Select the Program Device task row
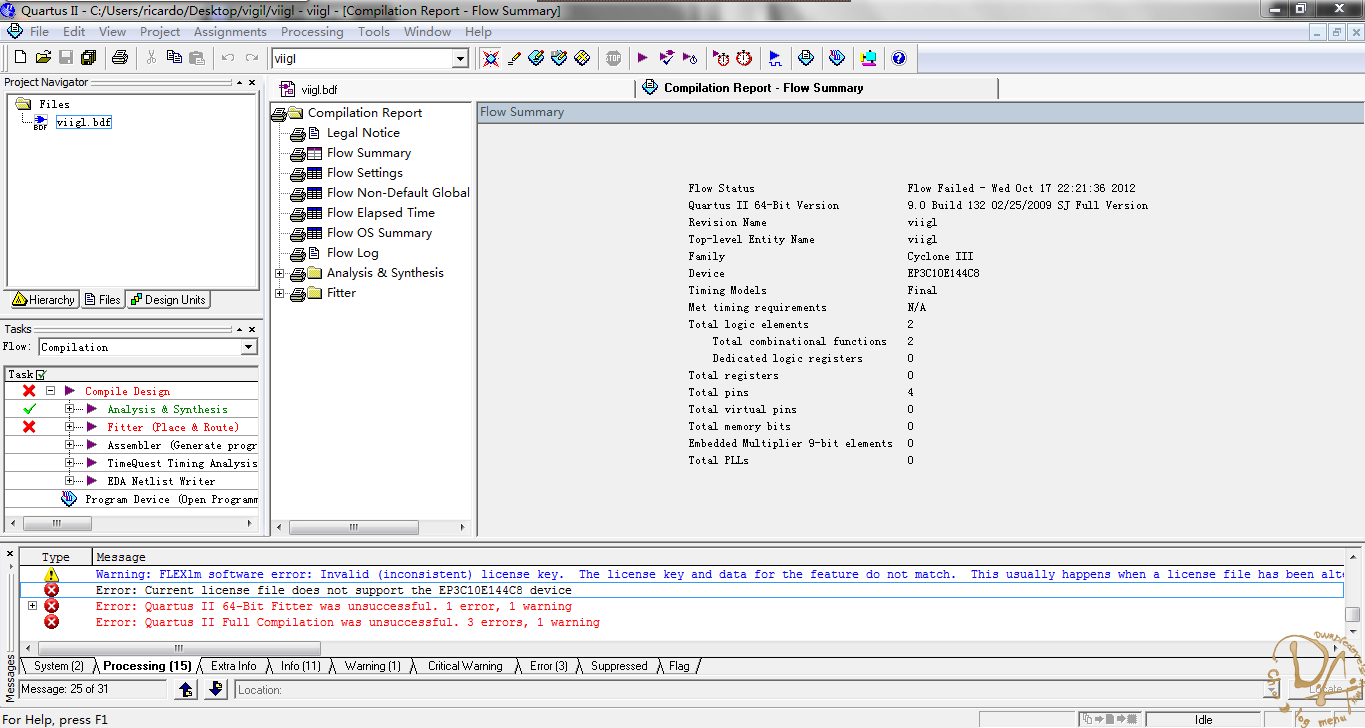The height and width of the screenshot is (728, 1365). (x=131, y=499)
